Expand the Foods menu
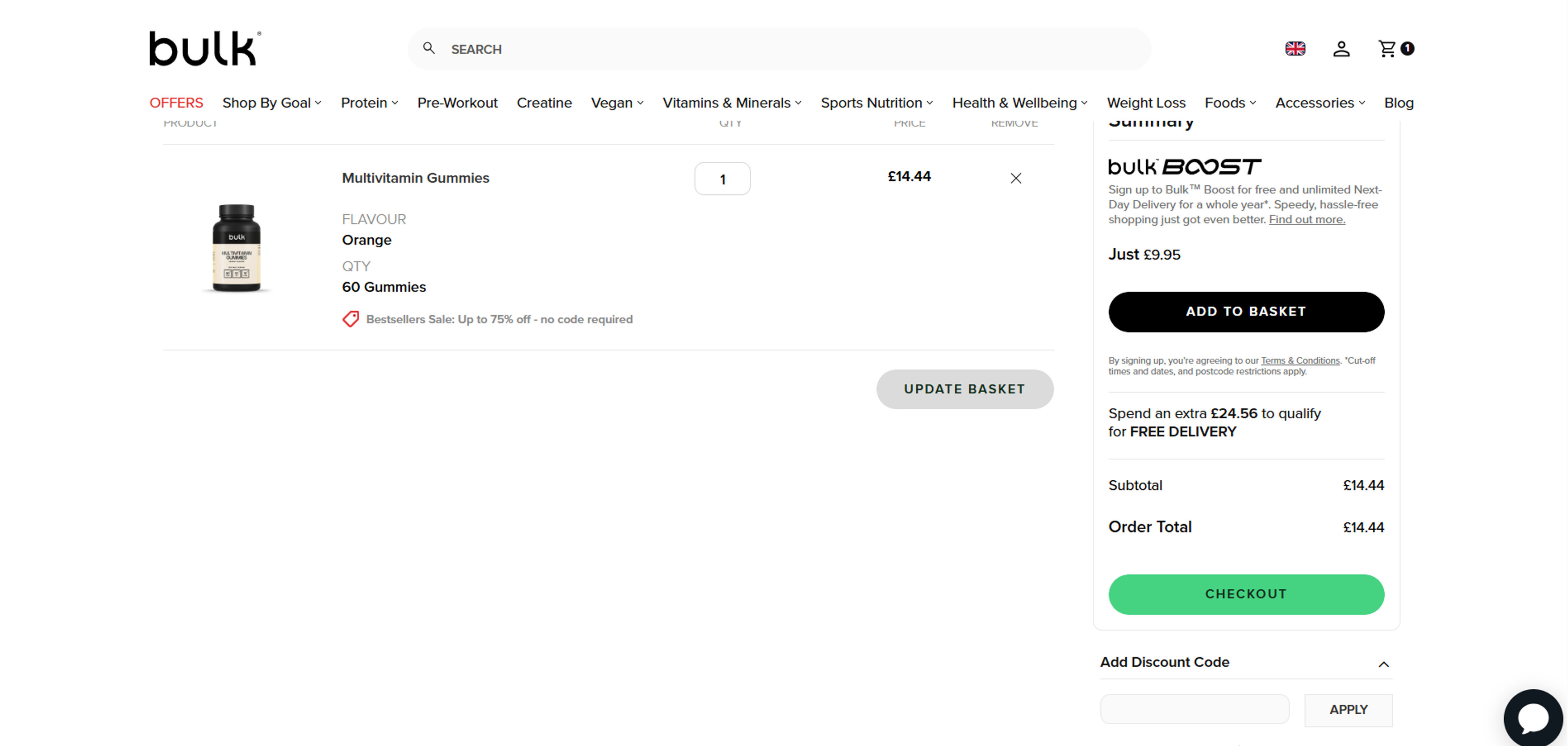 [x=1230, y=103]
